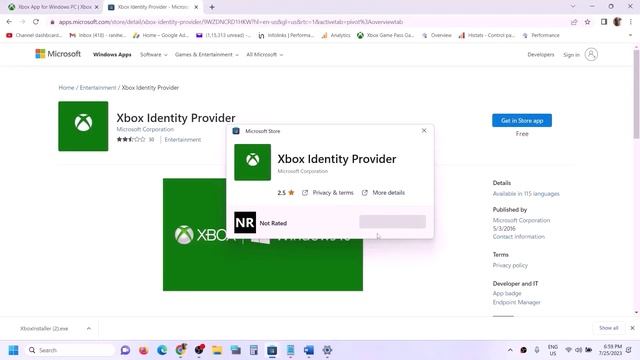Open Chrome three-dot menu
640x360 pixels.
[x=631, y=22]
